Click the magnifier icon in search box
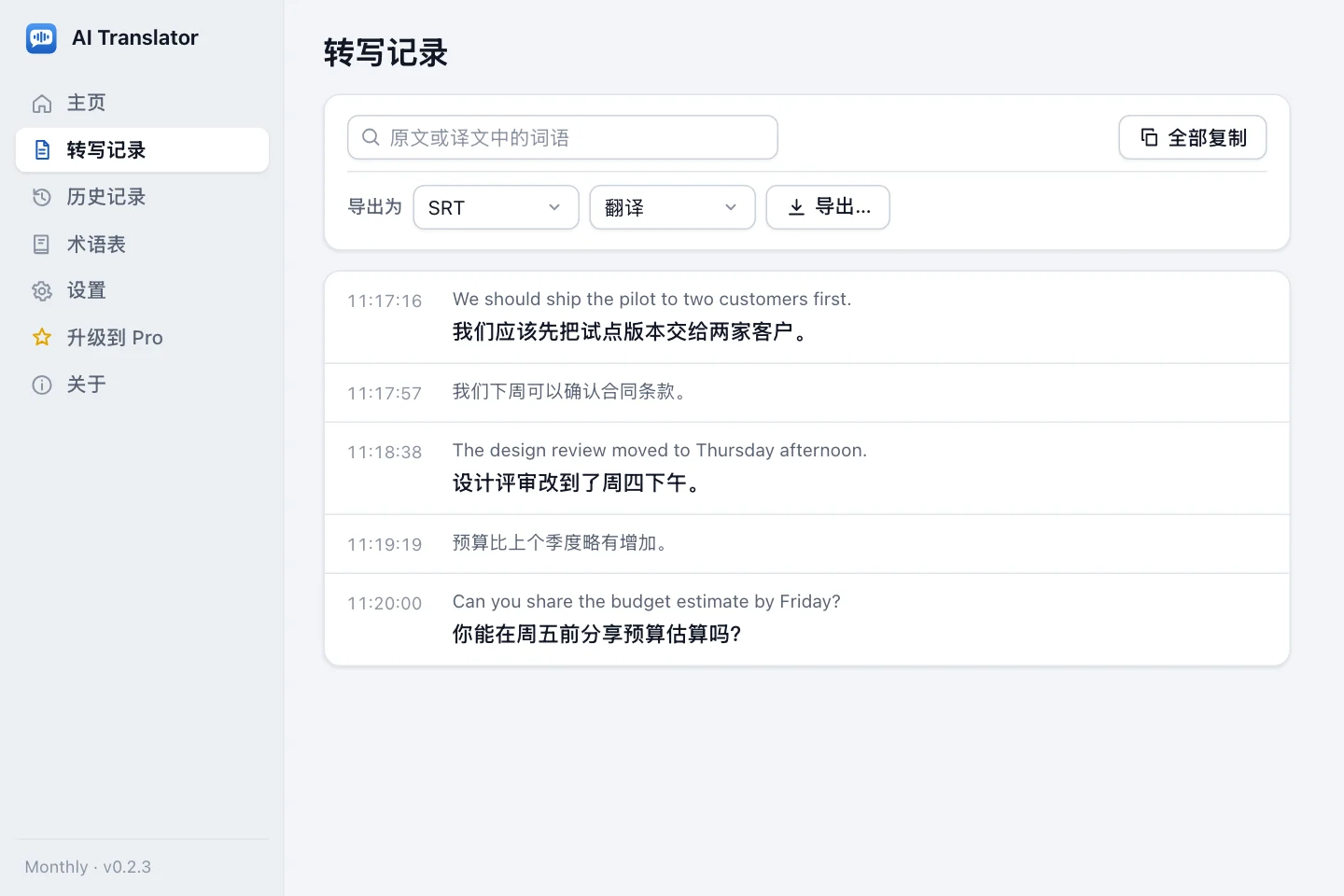 tap(371, 137)
